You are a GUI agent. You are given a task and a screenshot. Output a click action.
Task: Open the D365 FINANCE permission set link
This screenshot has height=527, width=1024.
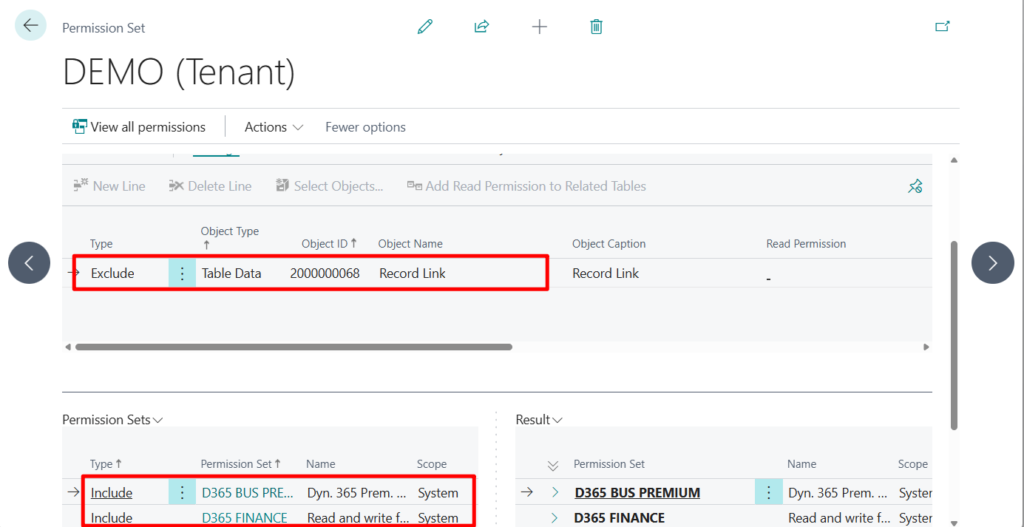click(x=244, y=518)
